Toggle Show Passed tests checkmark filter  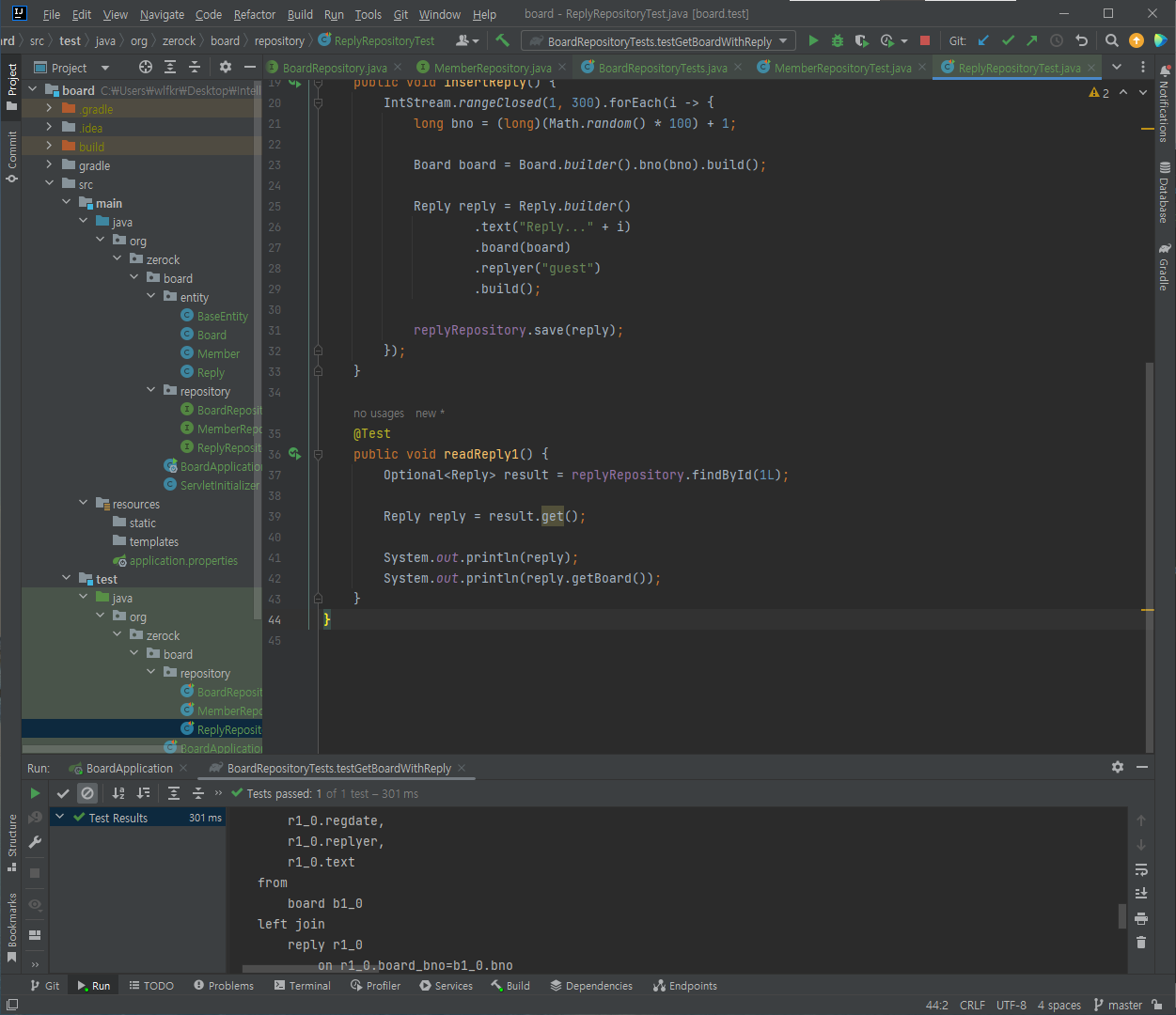[63, 793]
